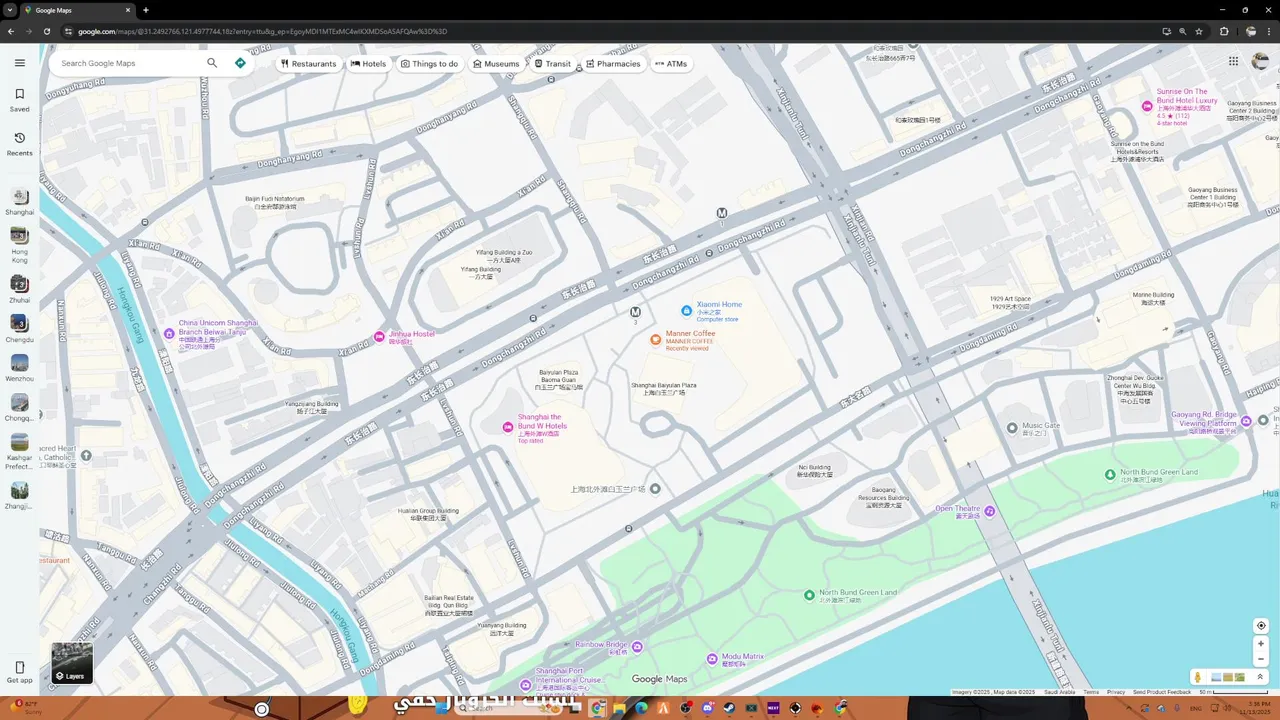Select the Shanghai the Bund W Hotels pin
This screenshot has width=1280, height=720.
(507, 427)
